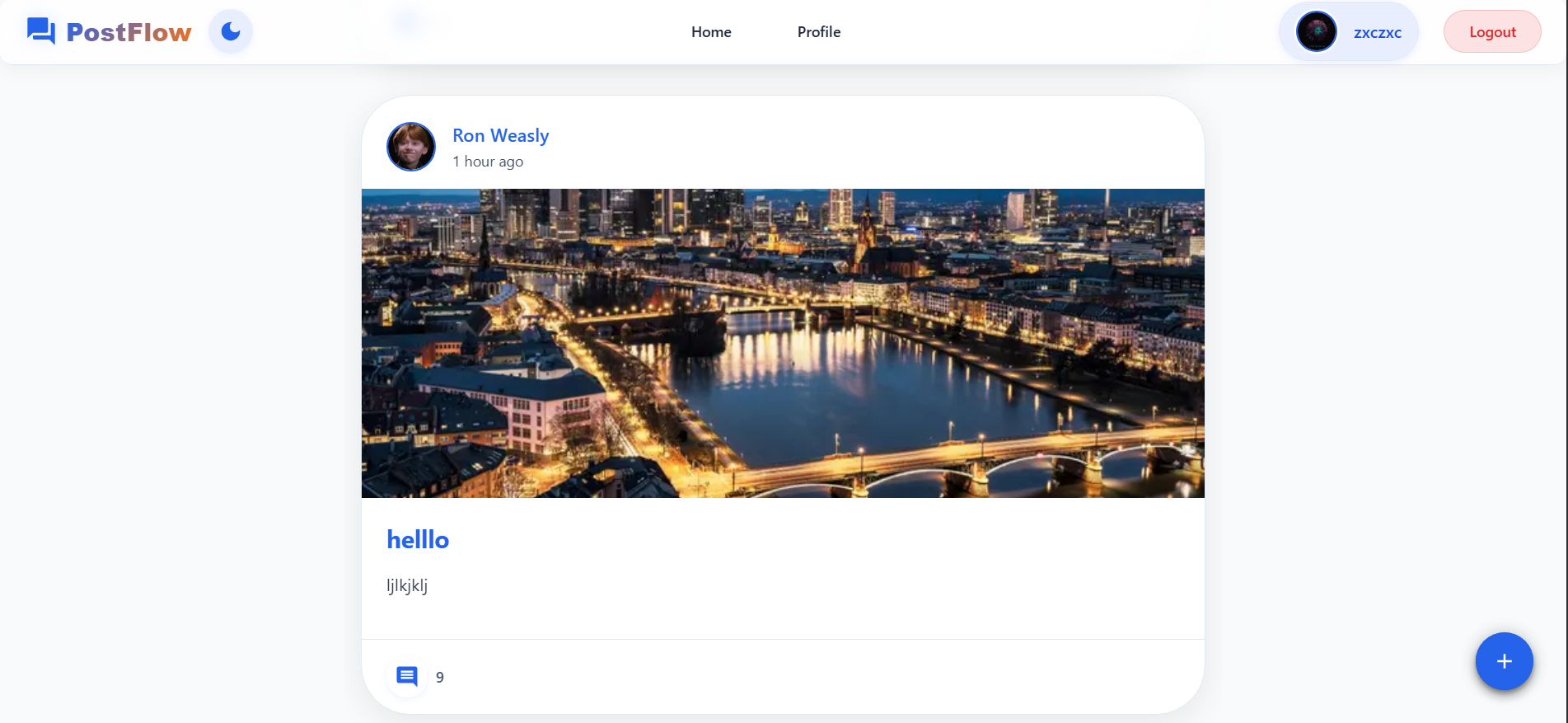Click the comment count number 9
1568x723 pixels.
coord(440,678)
